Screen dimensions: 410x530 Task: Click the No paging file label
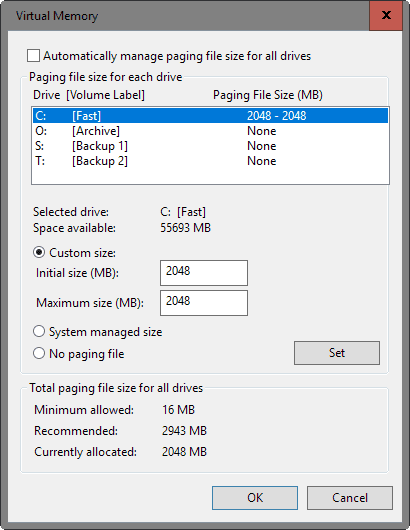(x=87, y=354)
